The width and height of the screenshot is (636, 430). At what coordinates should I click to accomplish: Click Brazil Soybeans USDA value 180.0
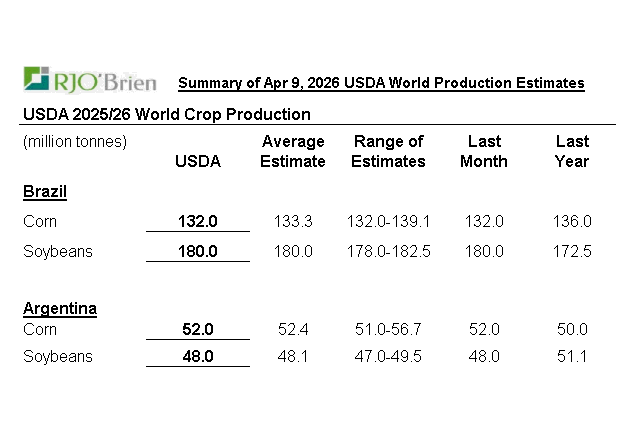click(x=198, y=251)
